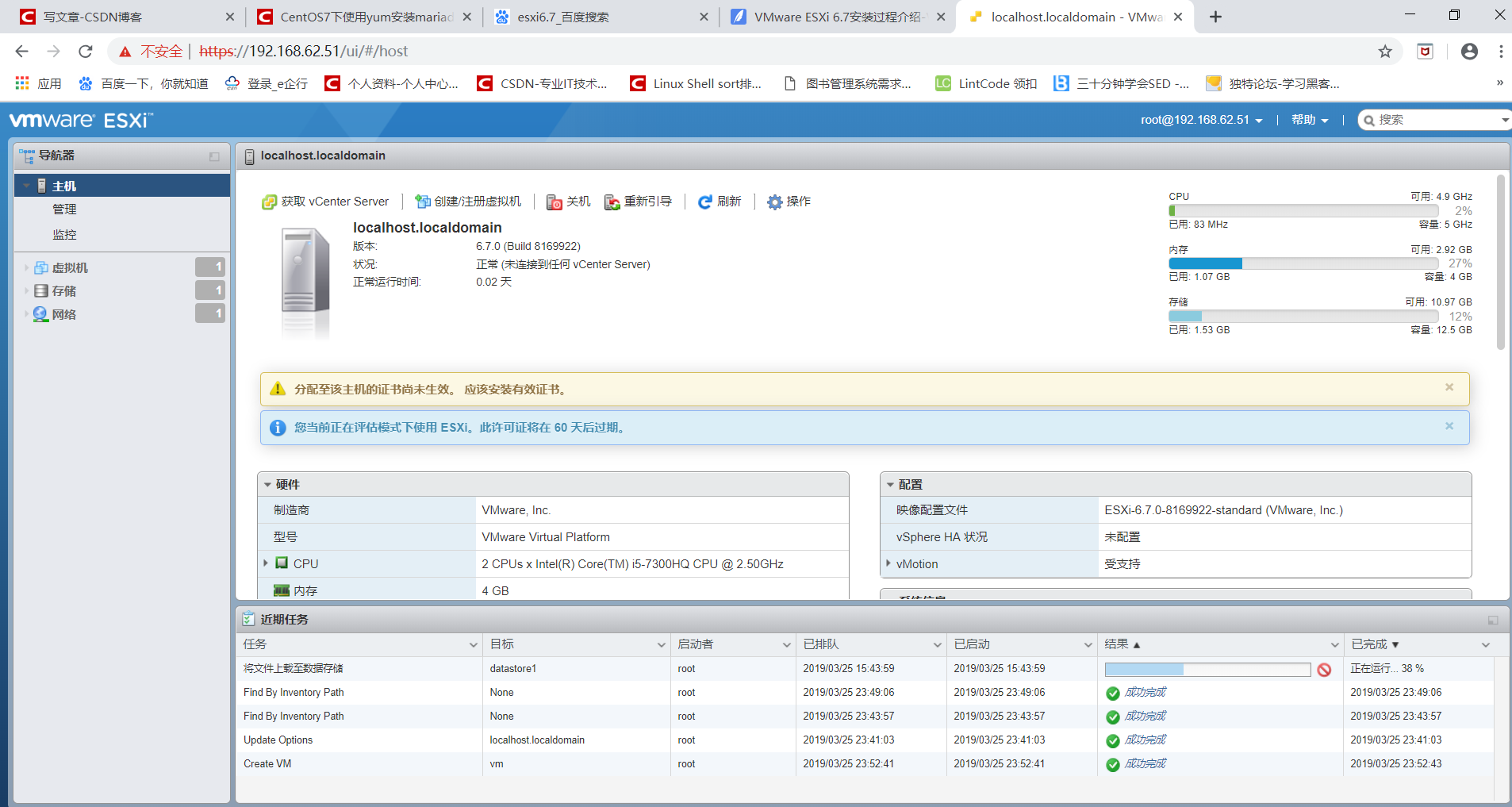
Task: Open the Task (任务) column dropdown
Action: coord(473,645)
